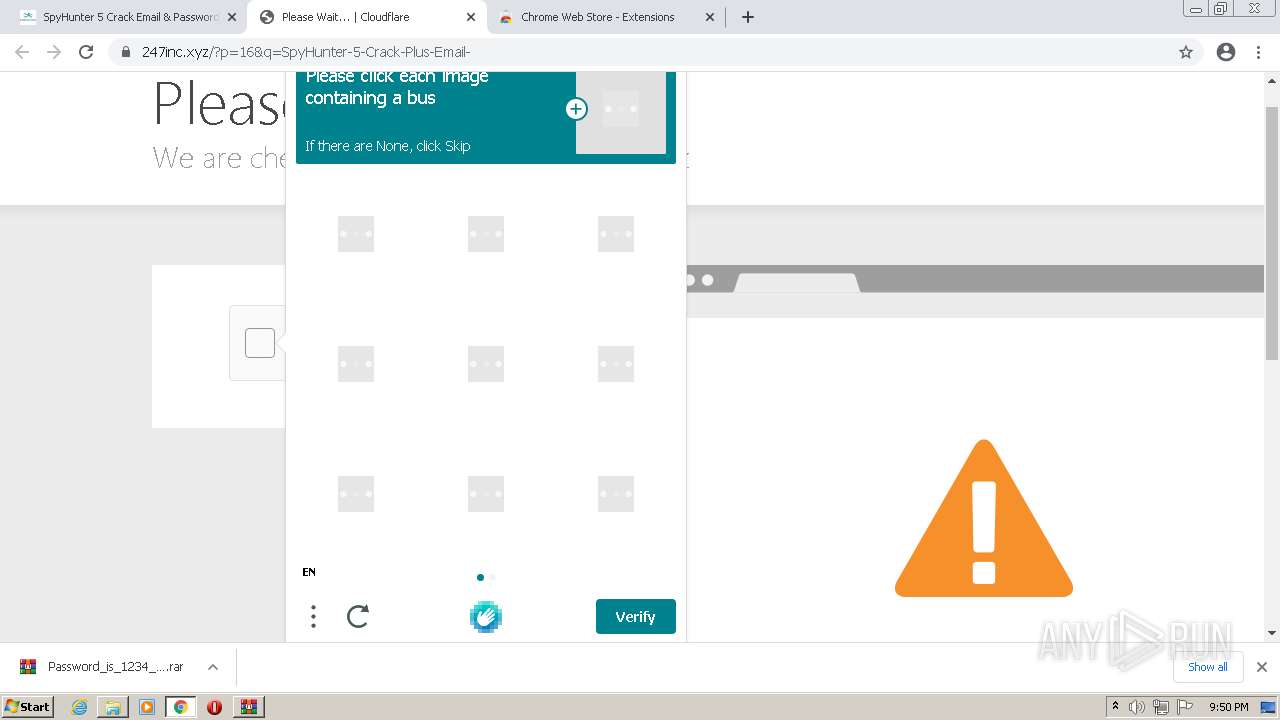Close the Chrome Web Store tab
The image size is (1280, 720).
(x=710, y=17)
